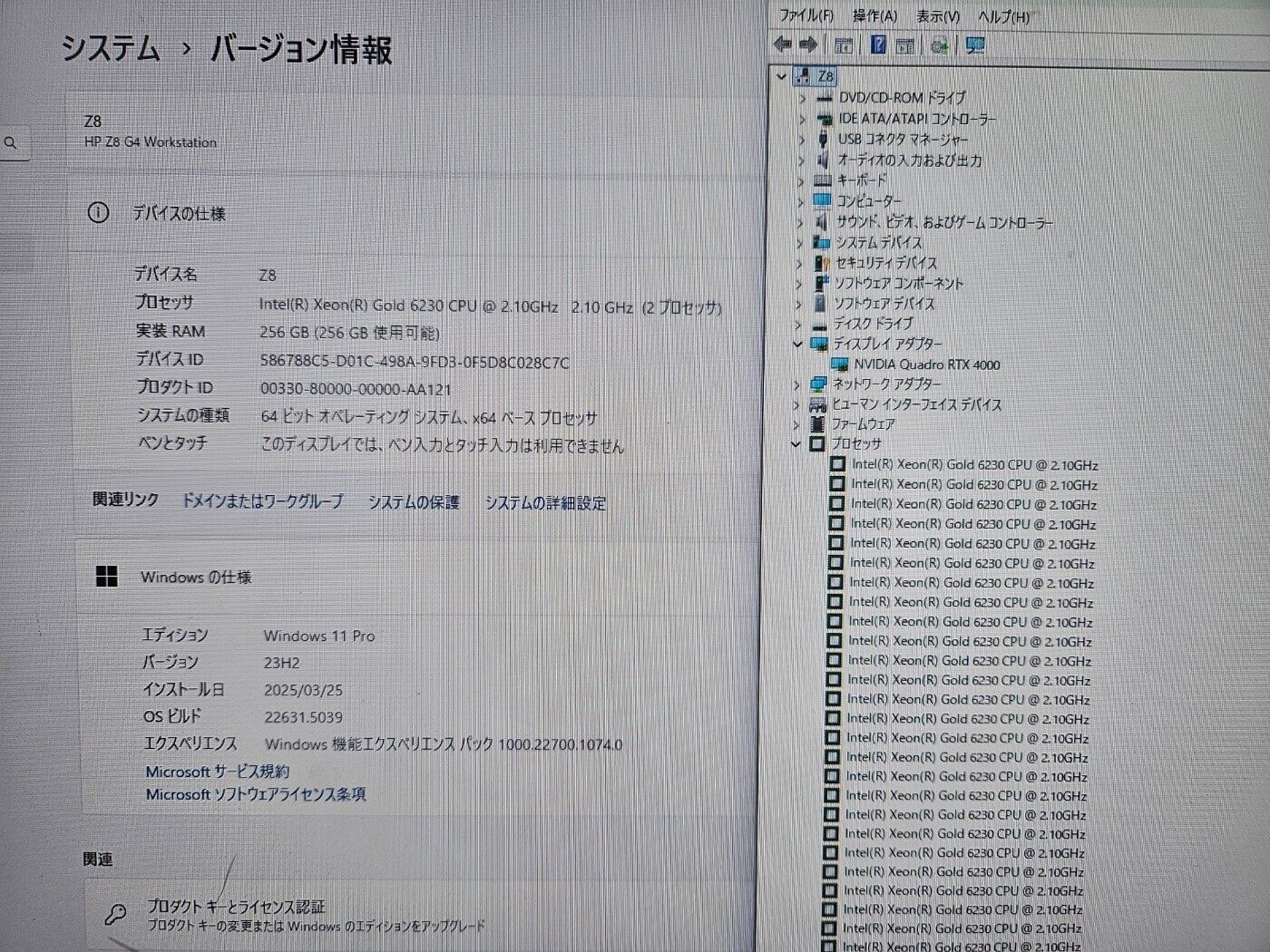Click install date 2025/03/25

click(304, 690)
